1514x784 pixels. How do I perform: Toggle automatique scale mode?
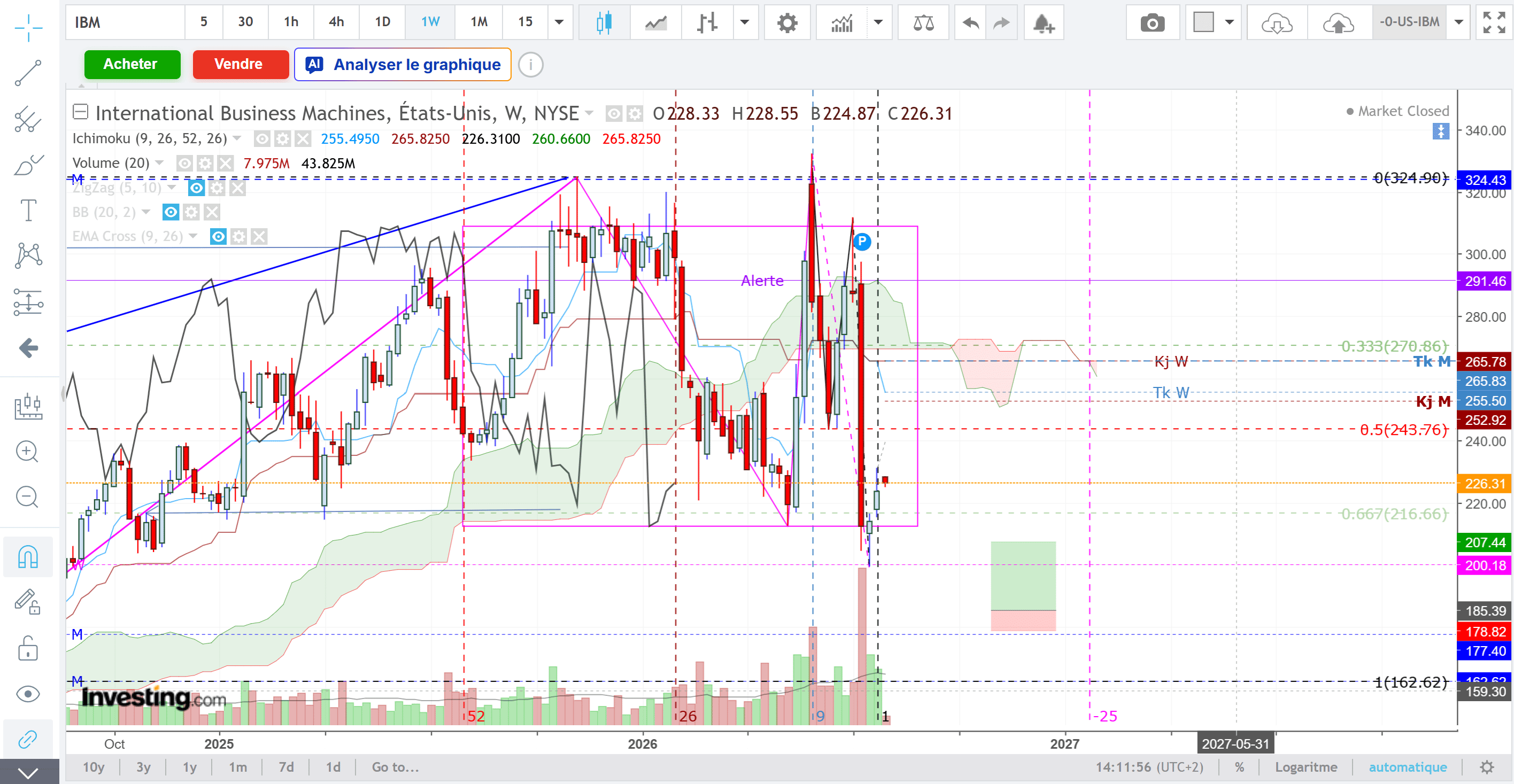(x=1408, y=767)
